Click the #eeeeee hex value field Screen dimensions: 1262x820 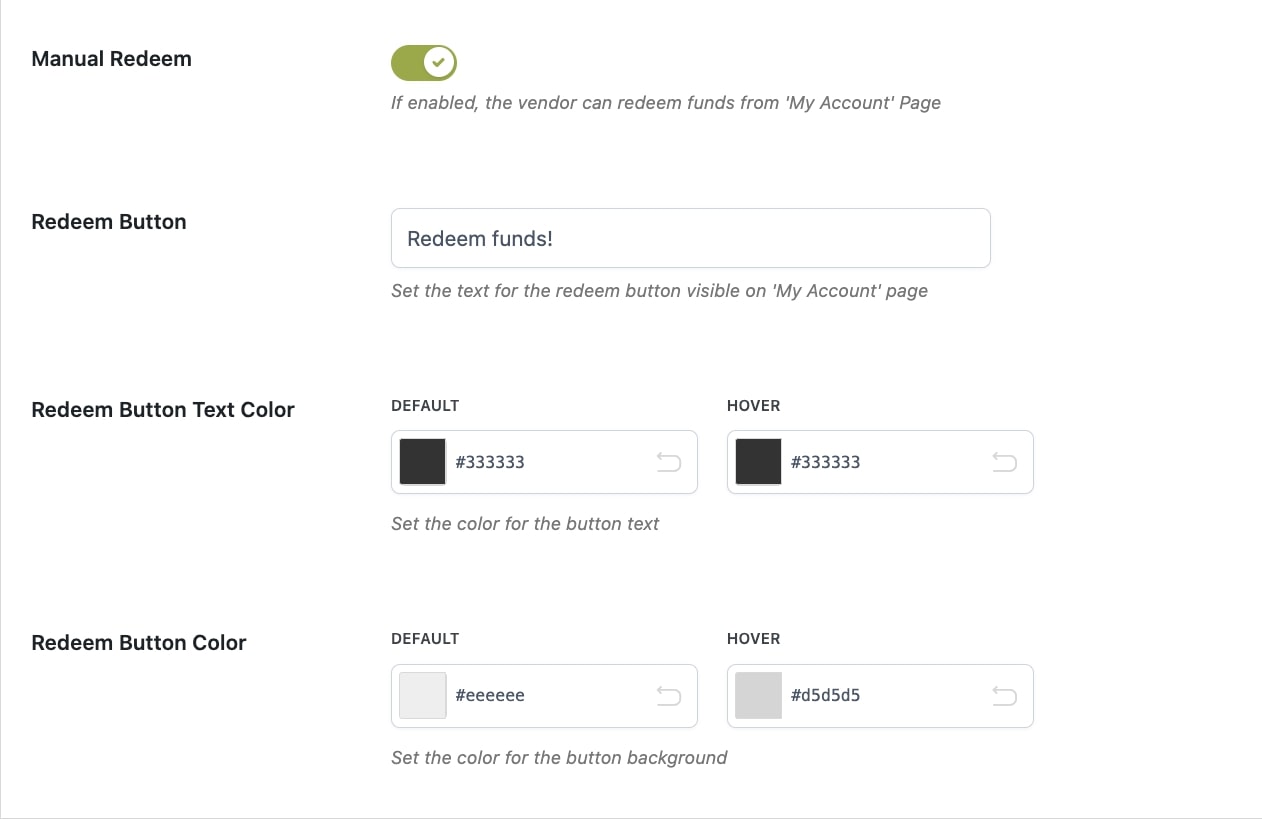coord(490,695)
